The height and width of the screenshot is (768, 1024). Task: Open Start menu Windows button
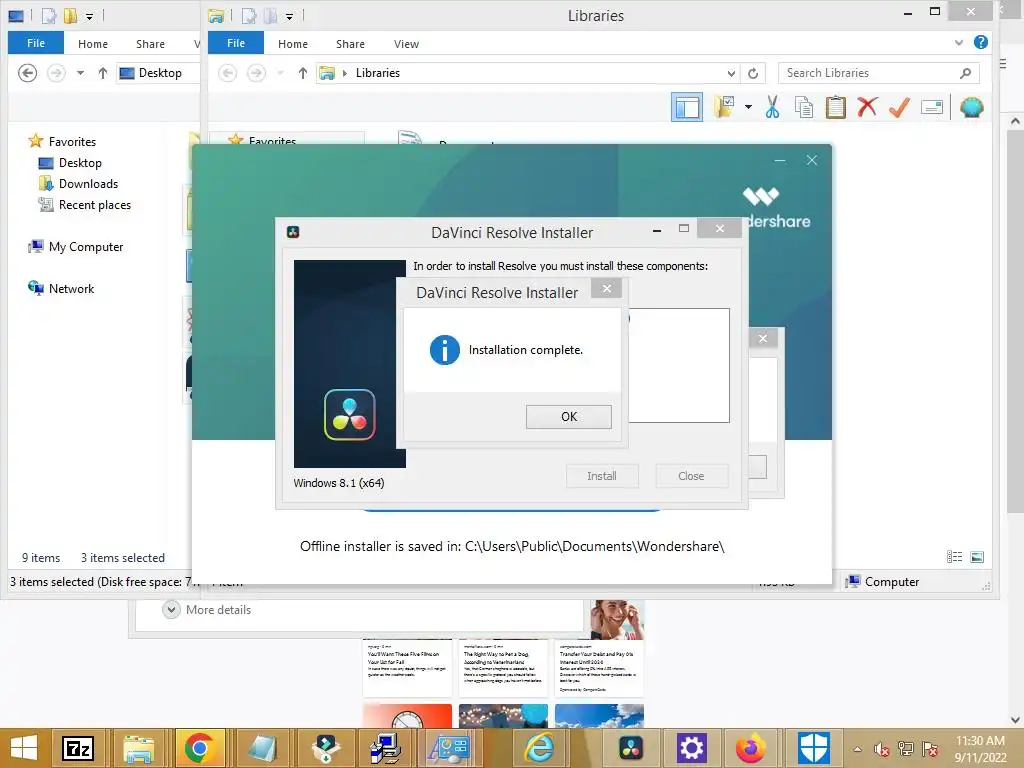click(24, 748)
